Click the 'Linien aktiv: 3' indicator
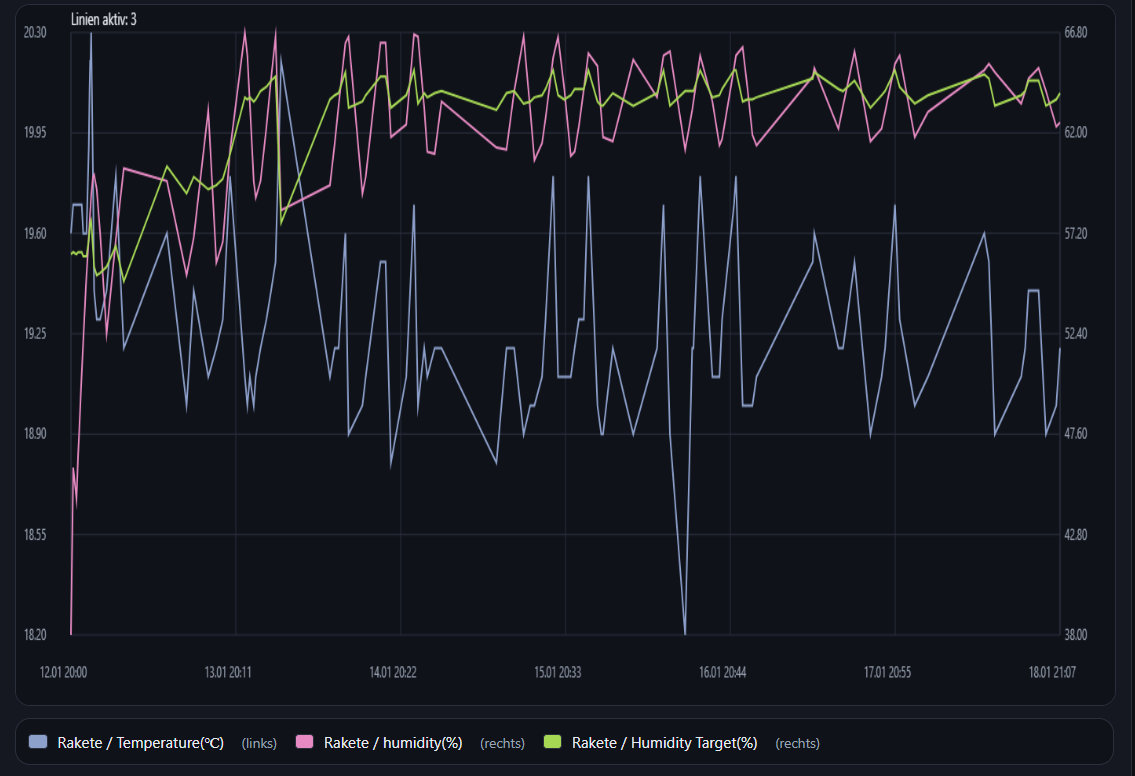This screenshot has width=1135, height=776. point(104,19)
